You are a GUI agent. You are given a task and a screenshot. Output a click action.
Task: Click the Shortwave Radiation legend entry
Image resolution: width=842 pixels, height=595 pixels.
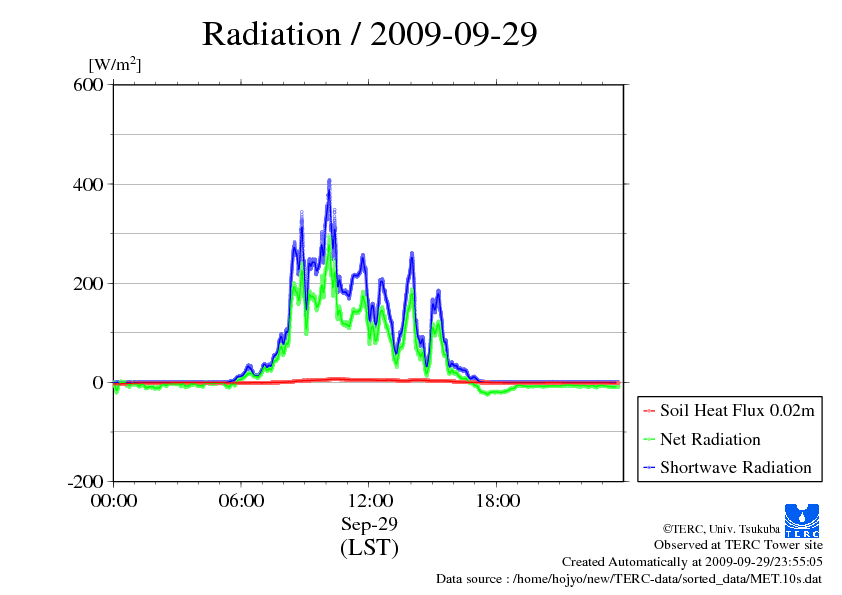click(x=736, y=467)
